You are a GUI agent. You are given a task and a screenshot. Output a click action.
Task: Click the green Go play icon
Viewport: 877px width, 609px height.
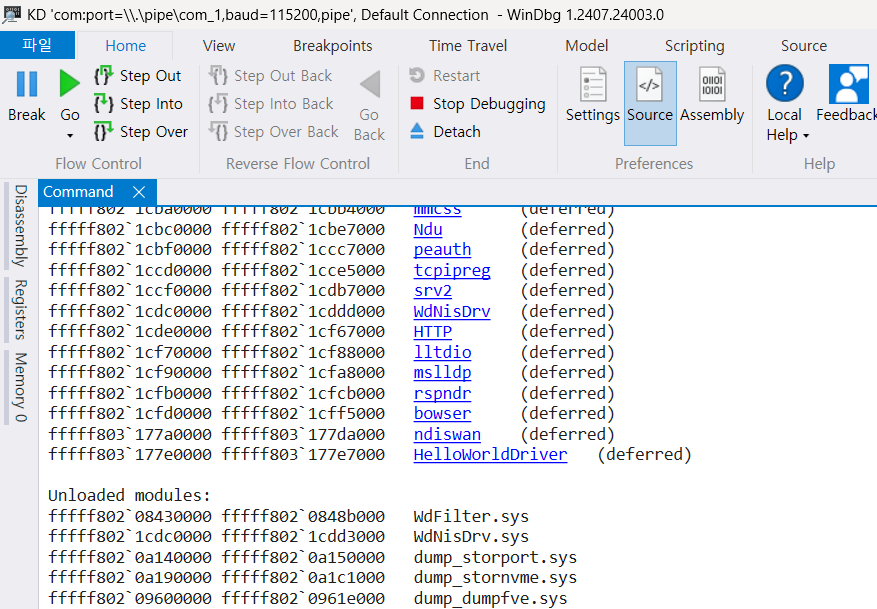point(69,83)
